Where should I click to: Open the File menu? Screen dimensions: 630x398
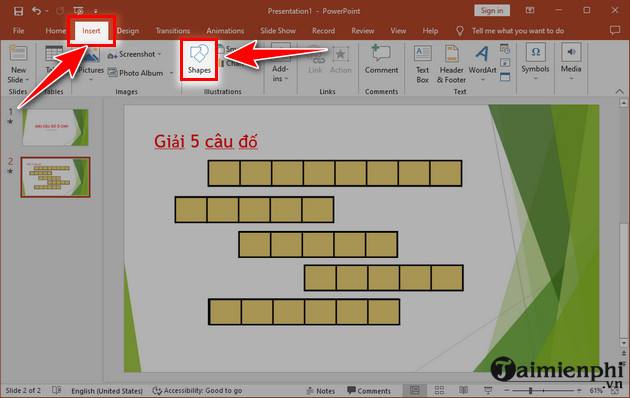pos(18,31)
